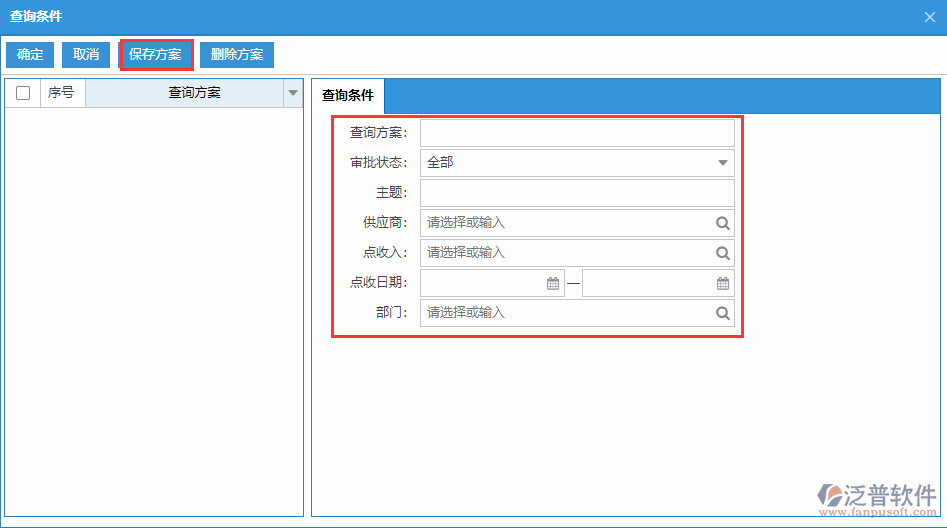Click the 部门 search magnifier icon
This screenshot has height=528, width=947.
722,313
